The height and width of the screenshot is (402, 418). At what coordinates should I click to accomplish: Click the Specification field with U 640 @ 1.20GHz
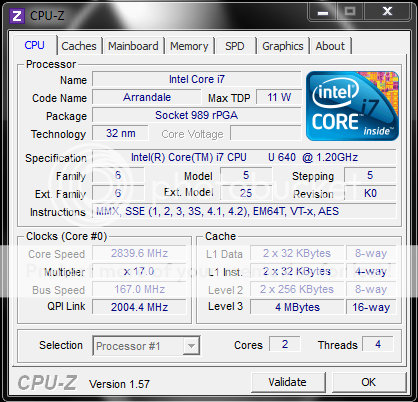click(x=244, y=157)
